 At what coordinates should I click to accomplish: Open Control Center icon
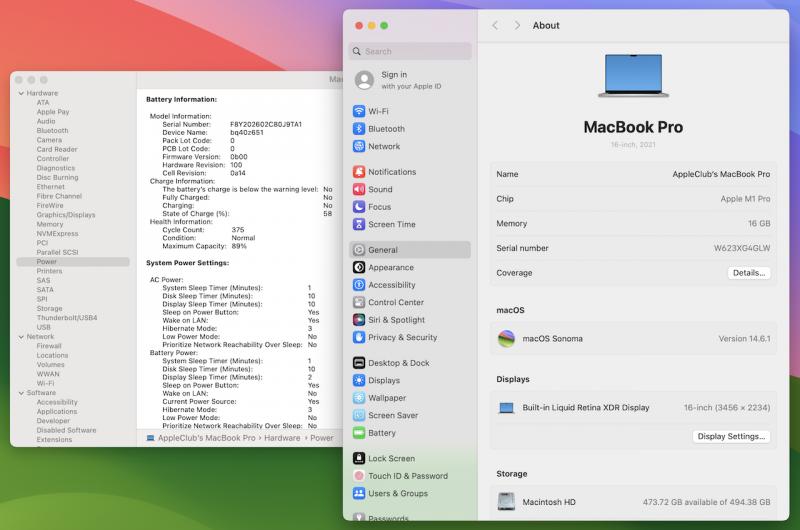point(359,302)
